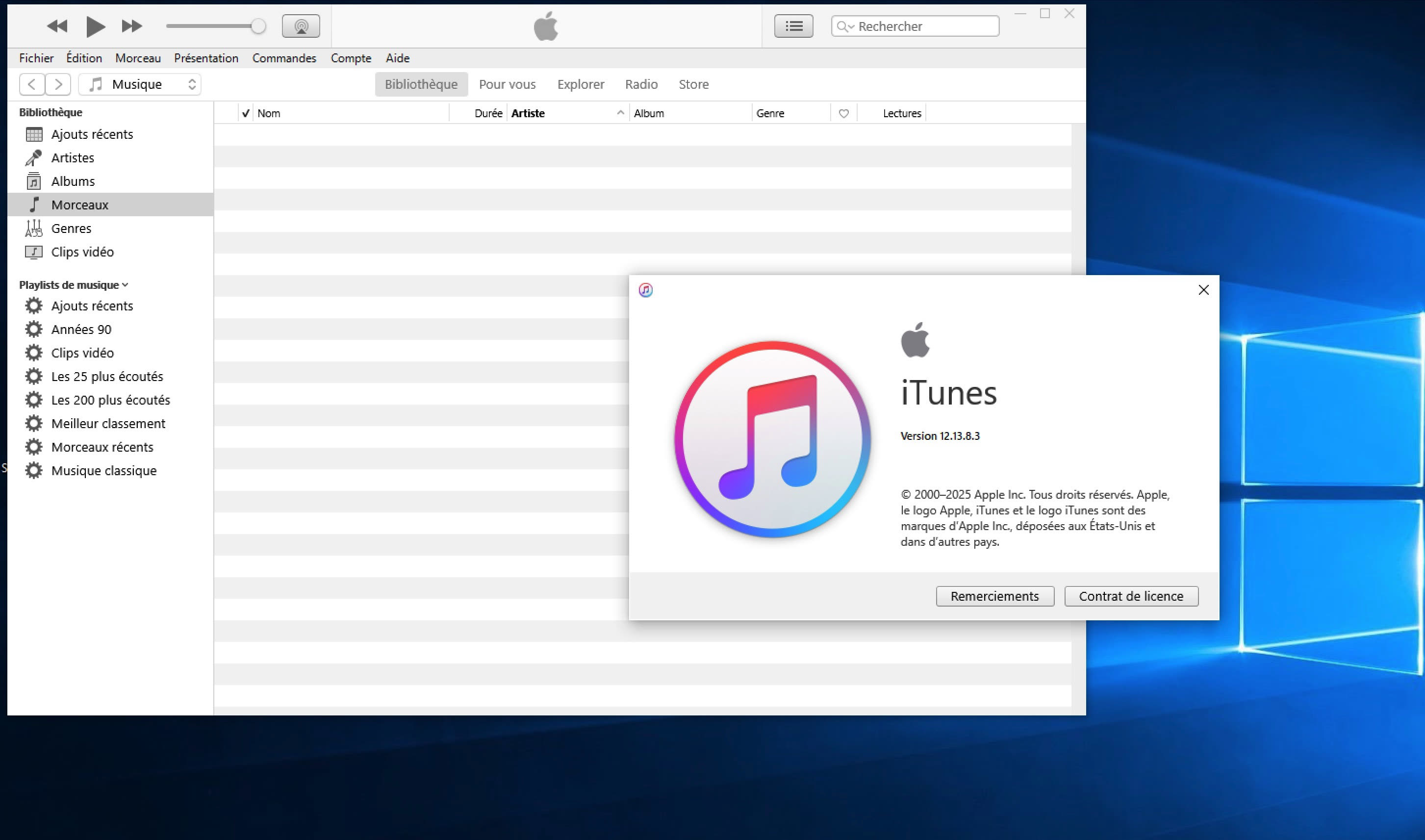This screenshot has width=1425, height=840.
Task: Switch to the Bibliothèque tab
Action: pyautogui.click(x=421, y=84)
